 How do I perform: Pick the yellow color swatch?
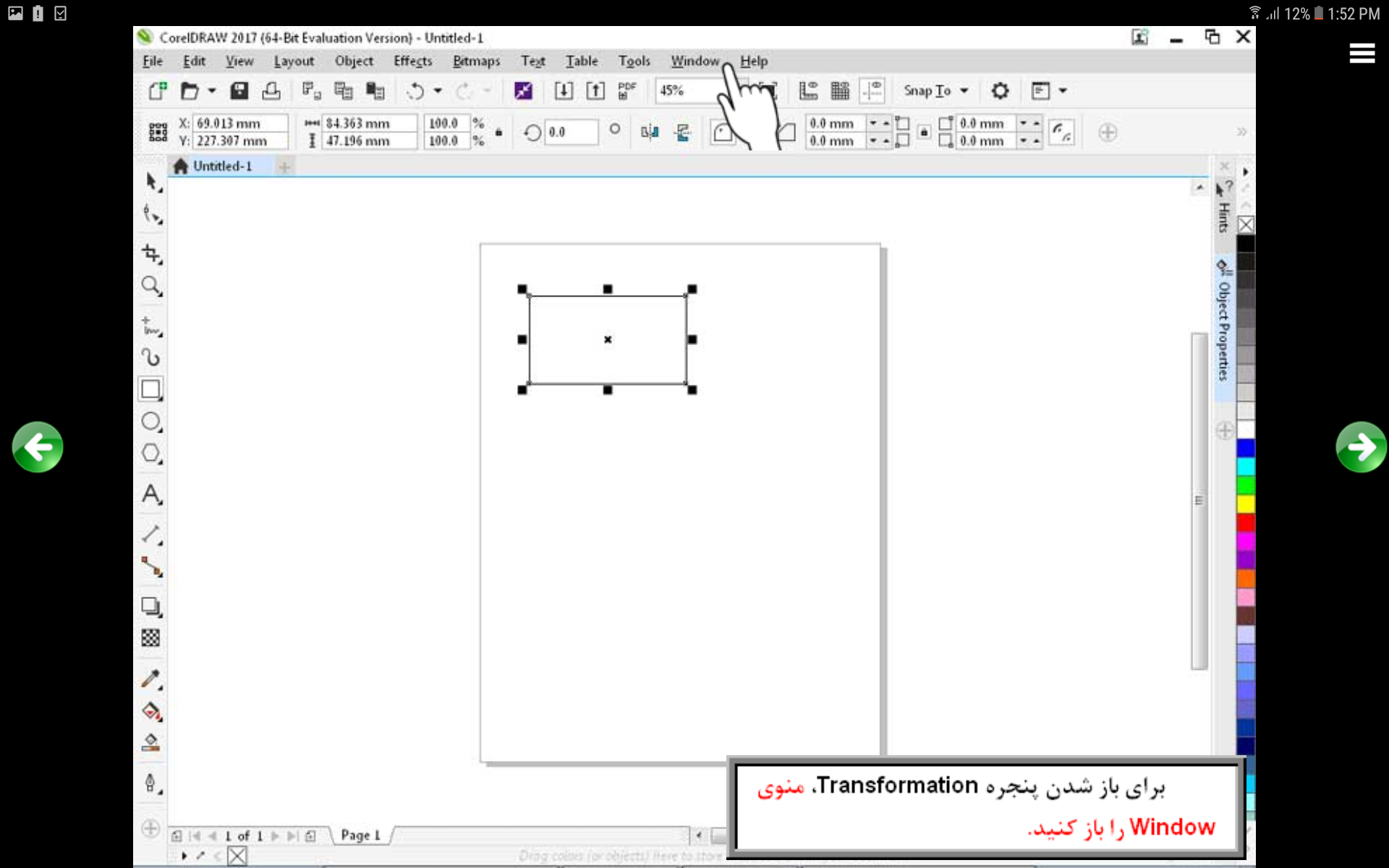point(1245,503)
